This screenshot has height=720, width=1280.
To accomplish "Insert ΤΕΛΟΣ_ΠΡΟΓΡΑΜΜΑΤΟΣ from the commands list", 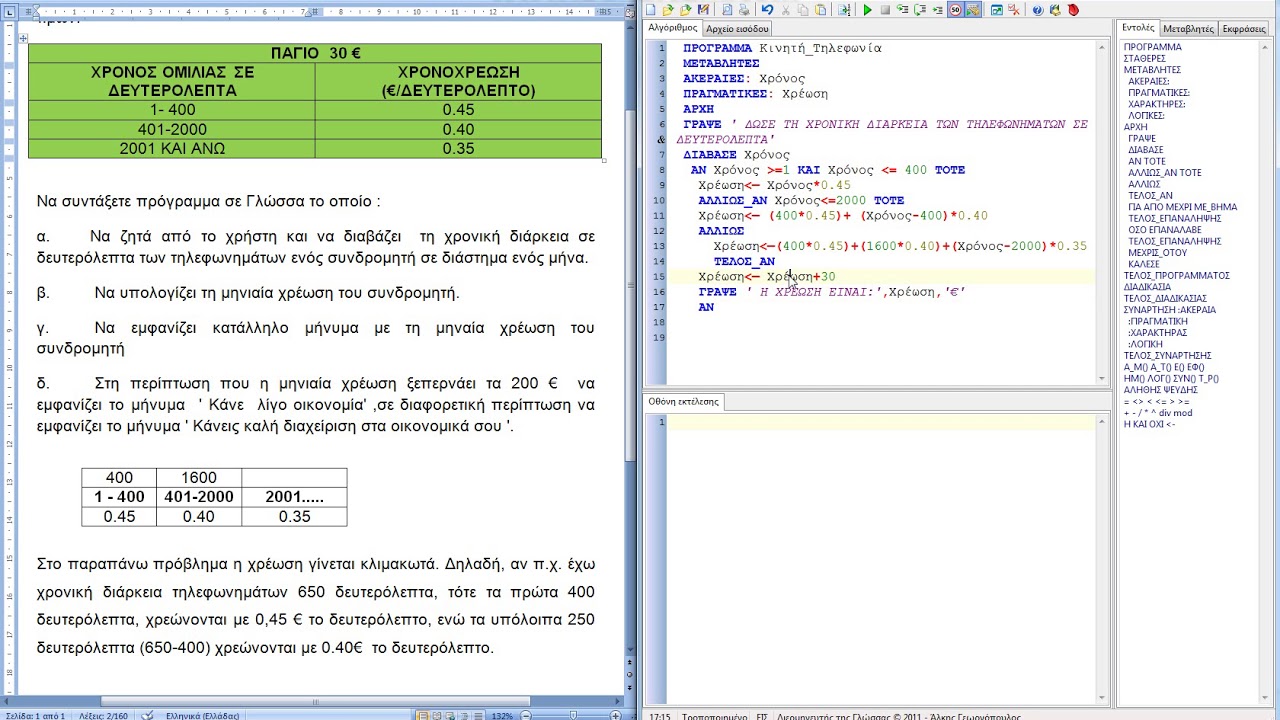I will (1176, 275).
